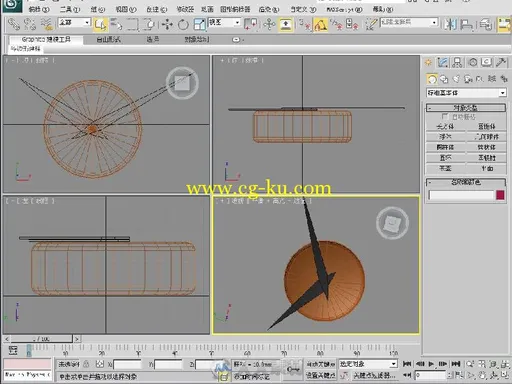The image size is (512, 384).
Task: Switch to the Graphite Modeling Tools tab
Action: 46,39
